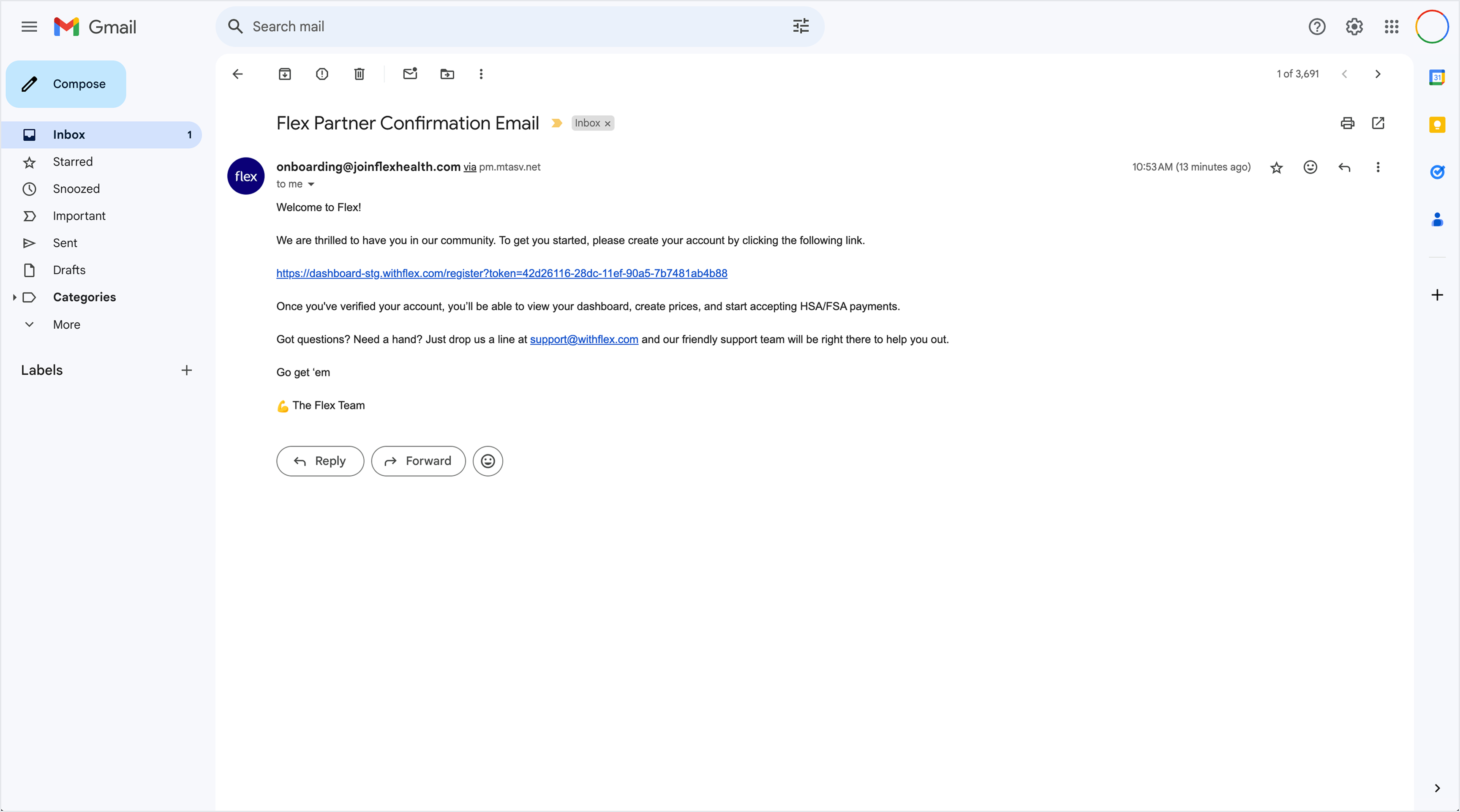Delete this email with trash icon
The height and width of the screenshot is (812, 1460).
click(360, 74)
